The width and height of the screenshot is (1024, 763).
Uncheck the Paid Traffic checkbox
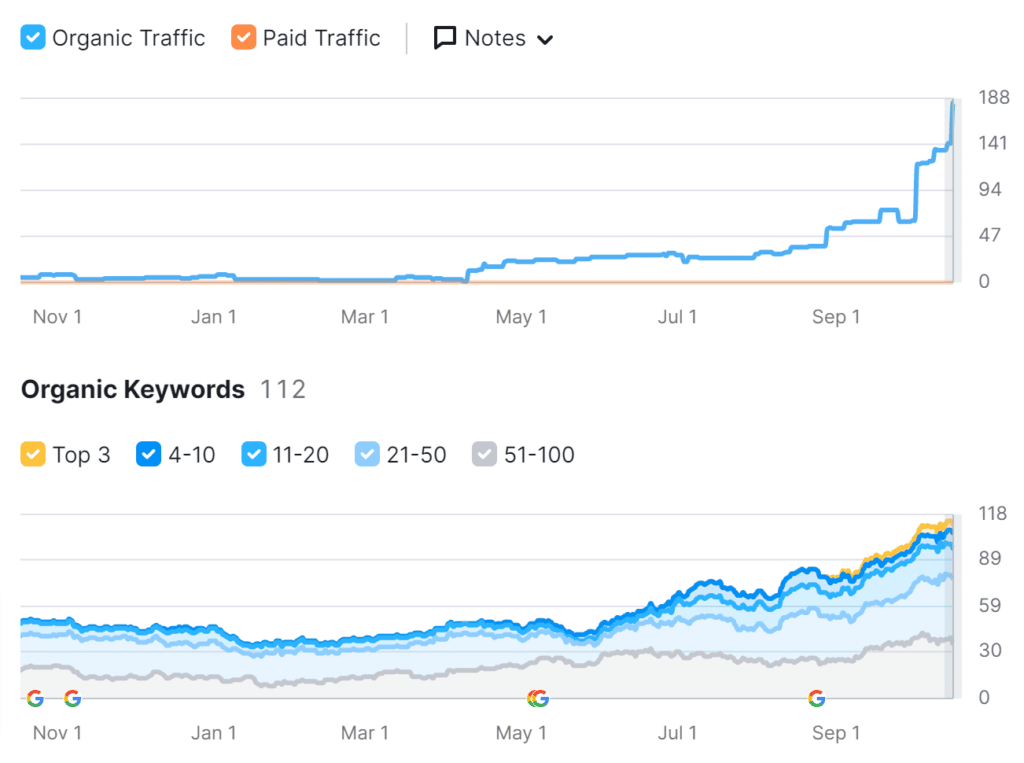(243, 38)
